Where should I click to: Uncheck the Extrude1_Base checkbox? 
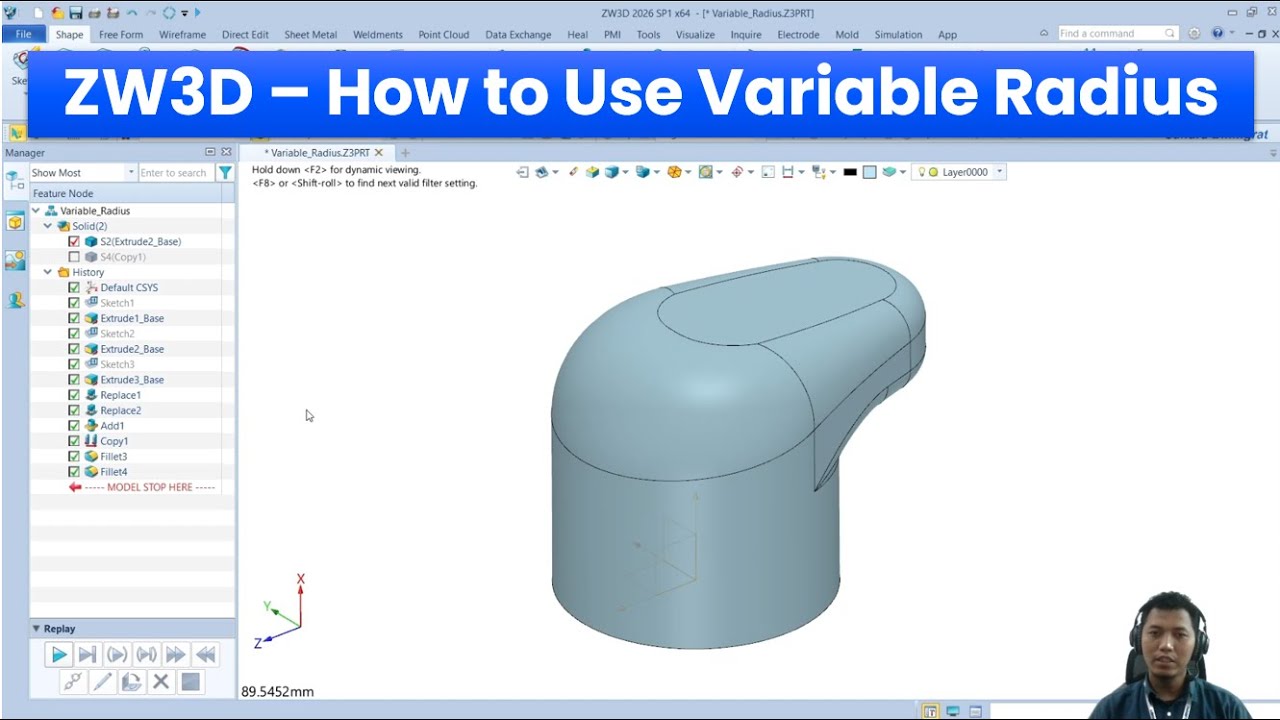(x=74, y=318)
